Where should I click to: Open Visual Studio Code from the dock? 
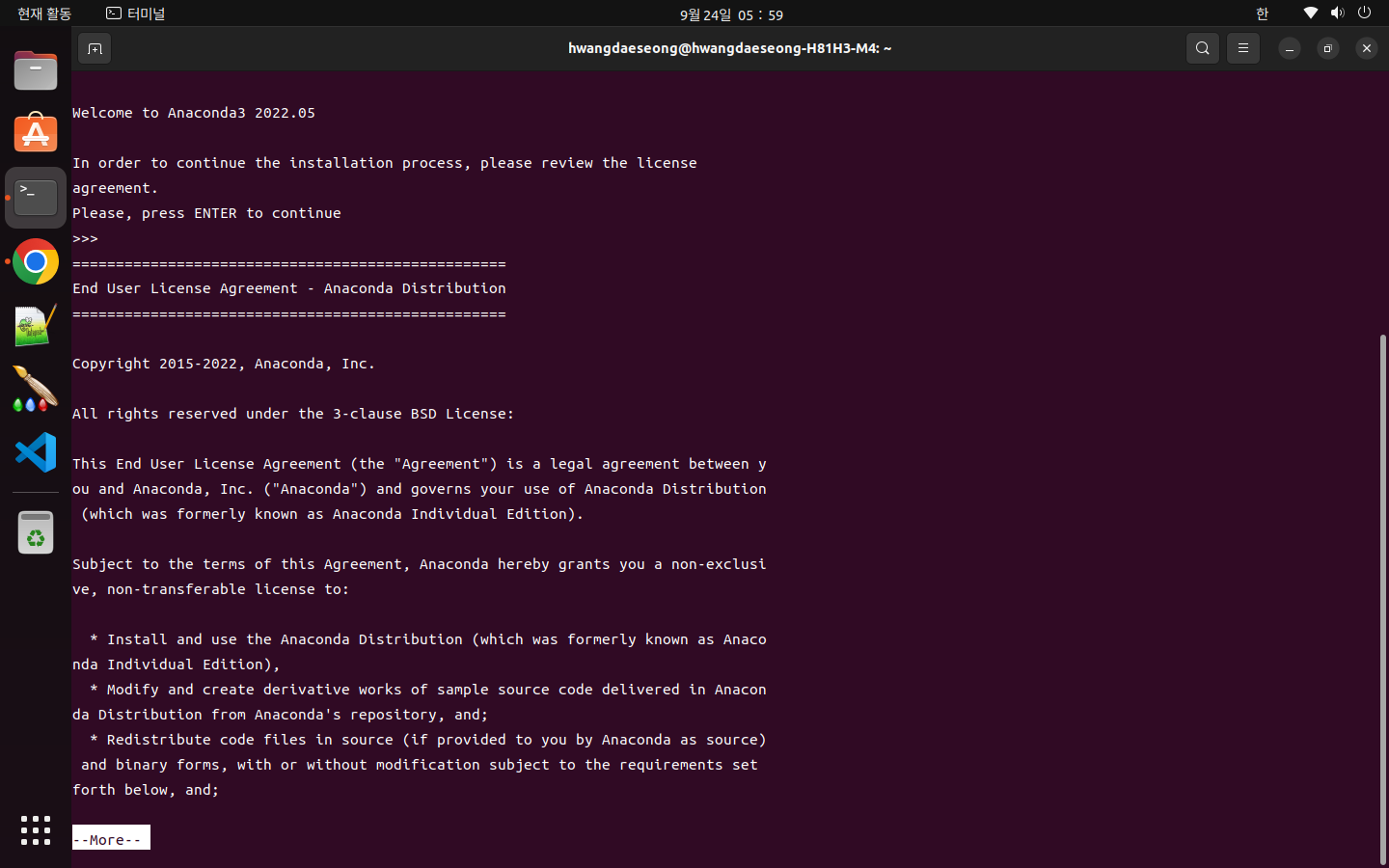click(x=36, y=452)
